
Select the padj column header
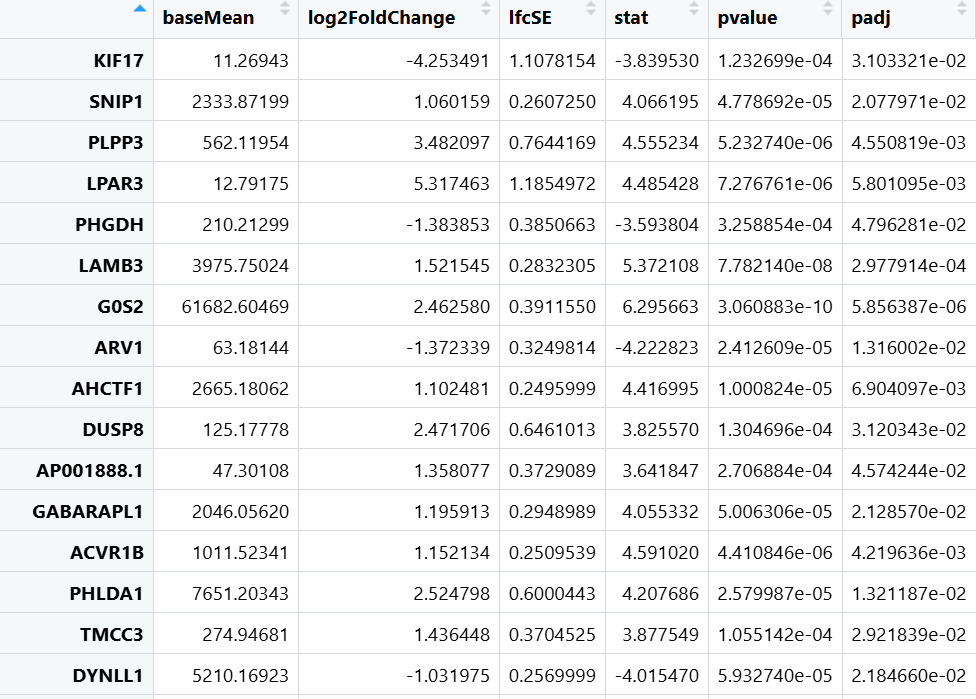871,18
